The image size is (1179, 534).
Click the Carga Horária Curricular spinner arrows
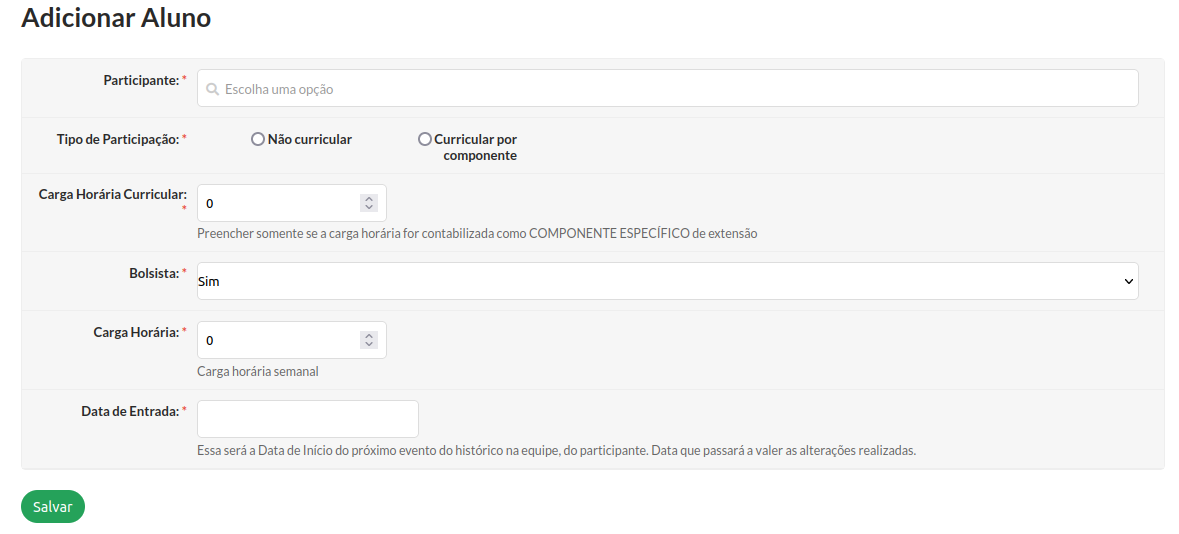[x=368, y=203]
